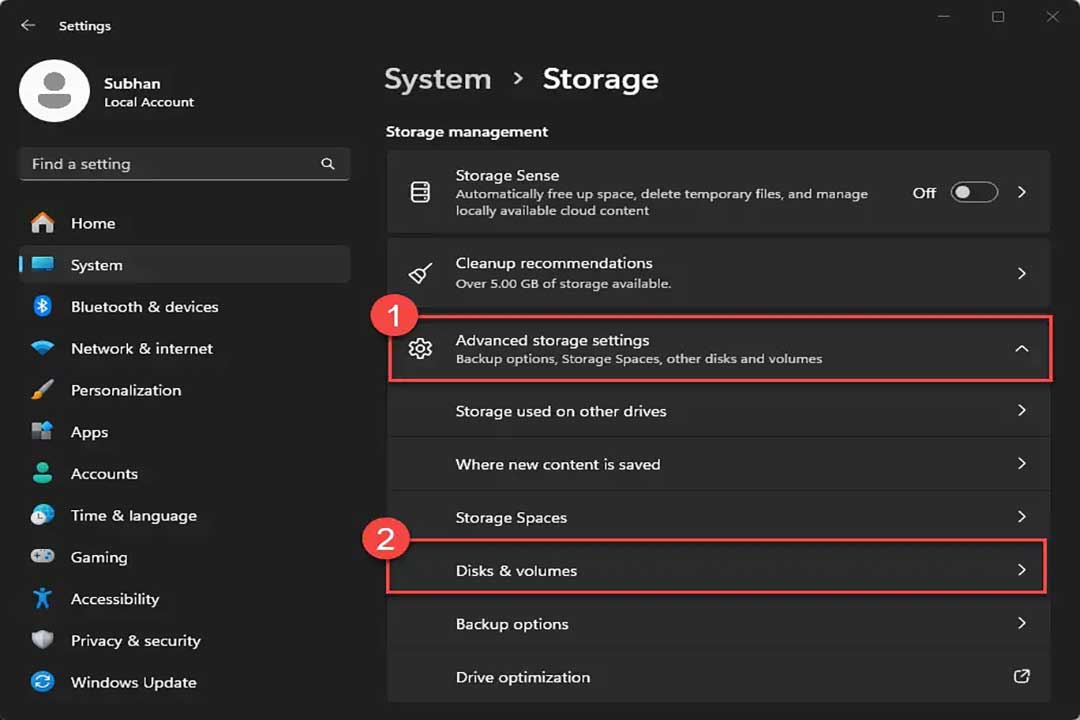The width and height of the screenshot is (1080, 720).
Task: Open Windows Update section
Action: point(185,681)
